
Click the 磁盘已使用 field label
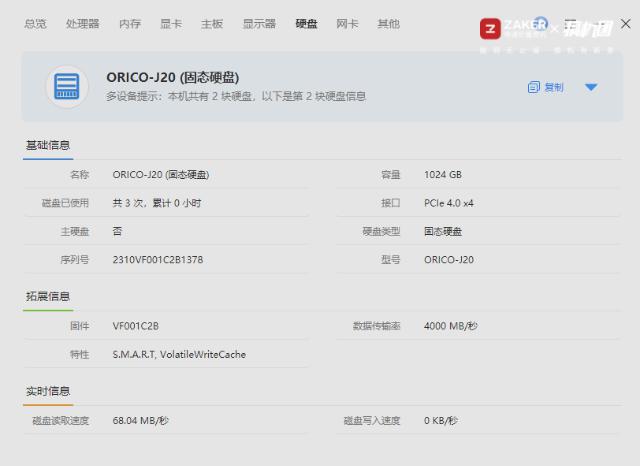[x=65, y=203]
